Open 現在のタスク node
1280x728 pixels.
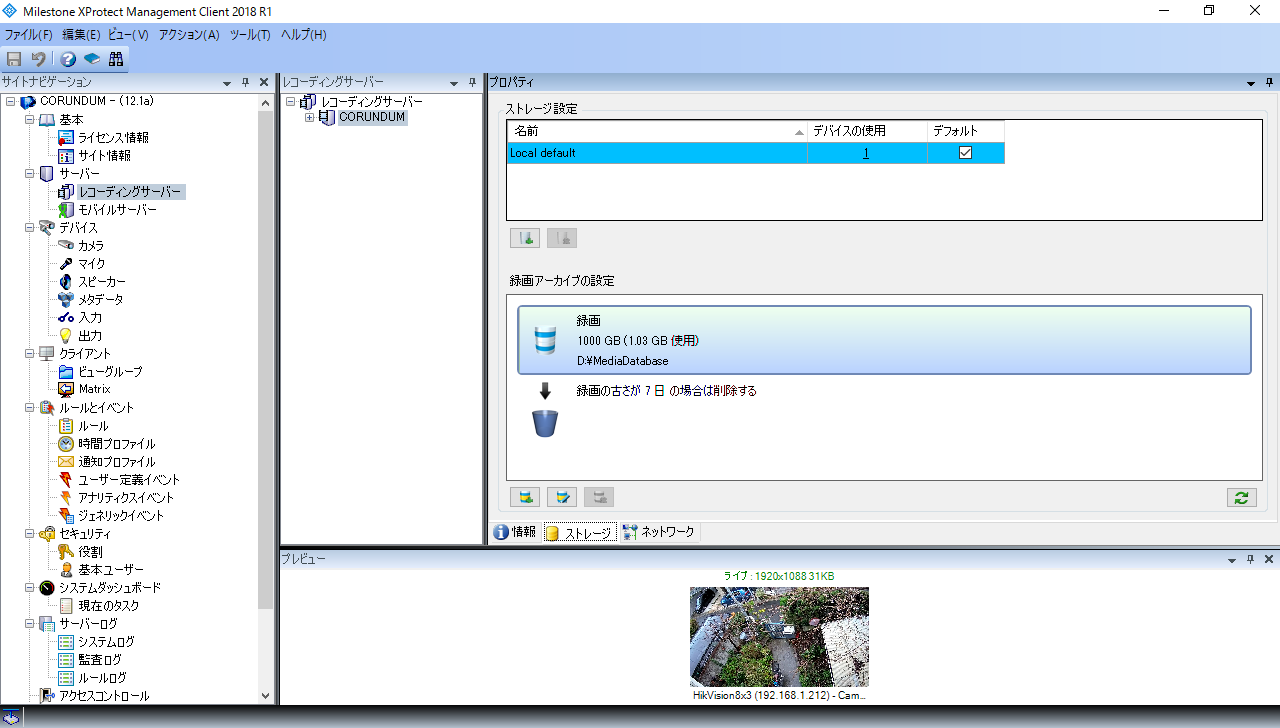pos(109,606)
